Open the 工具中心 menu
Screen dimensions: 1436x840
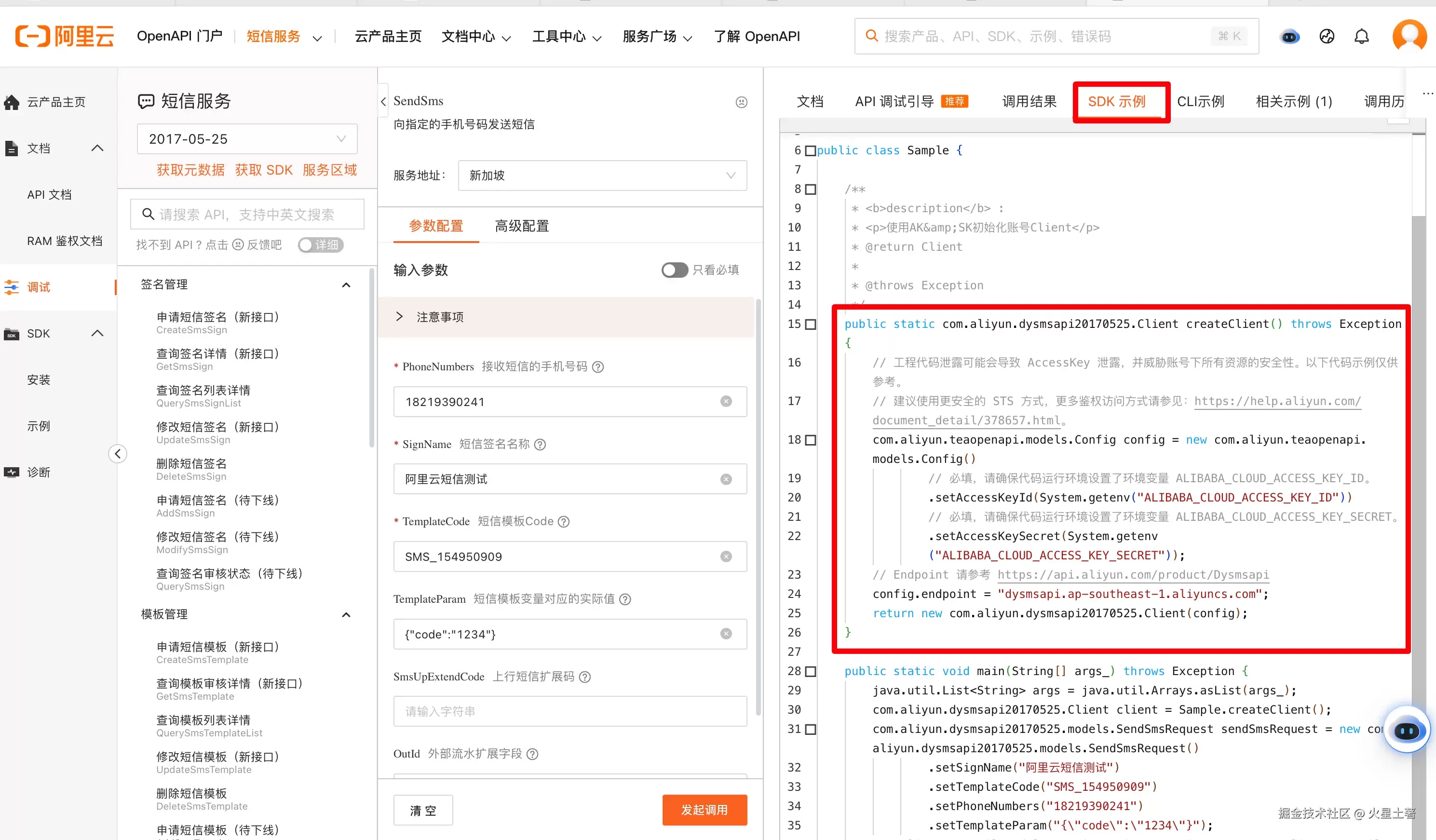(x=567, y=37)
